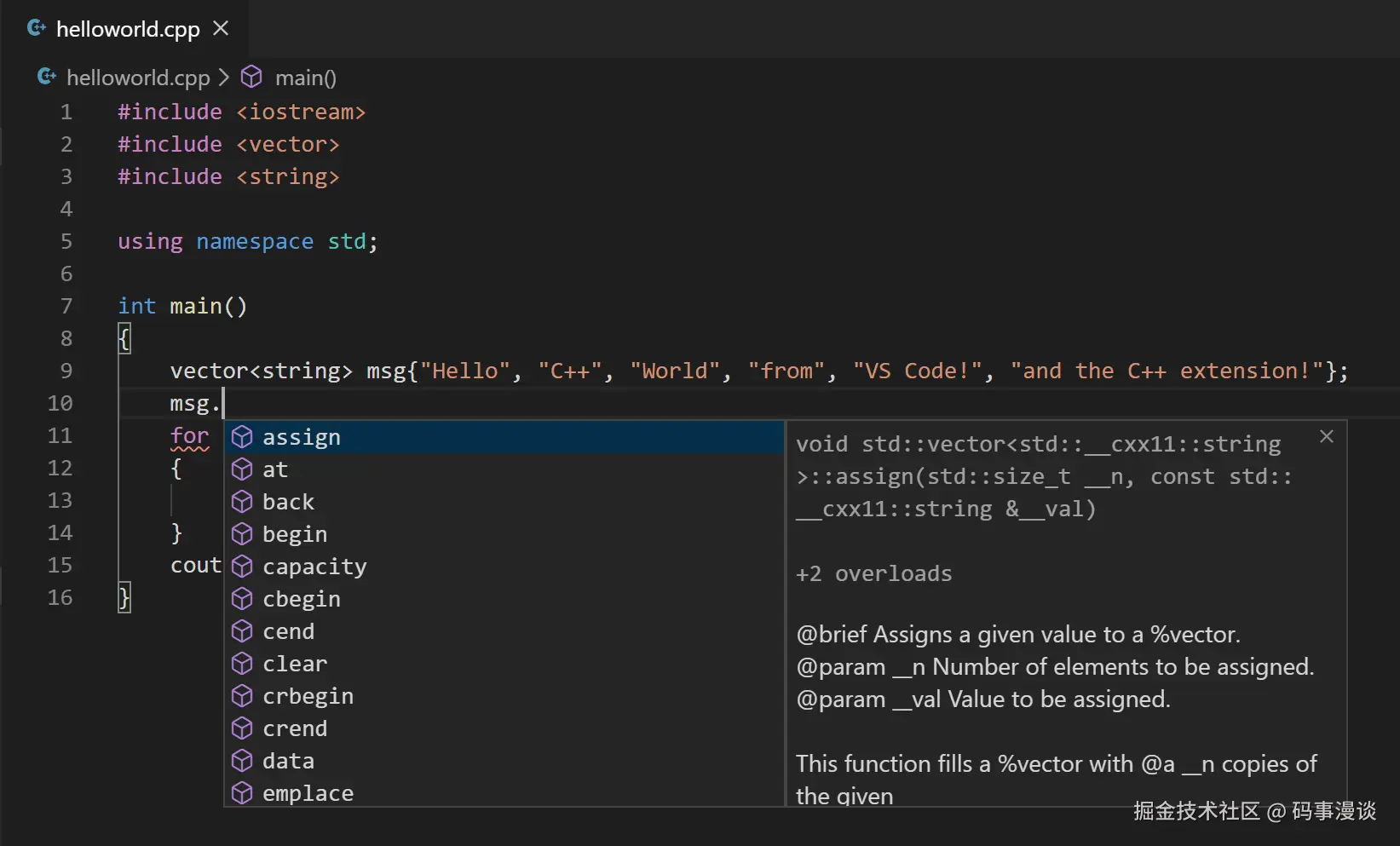Close the helloworld.cpp tab

[x=220, y=28]
